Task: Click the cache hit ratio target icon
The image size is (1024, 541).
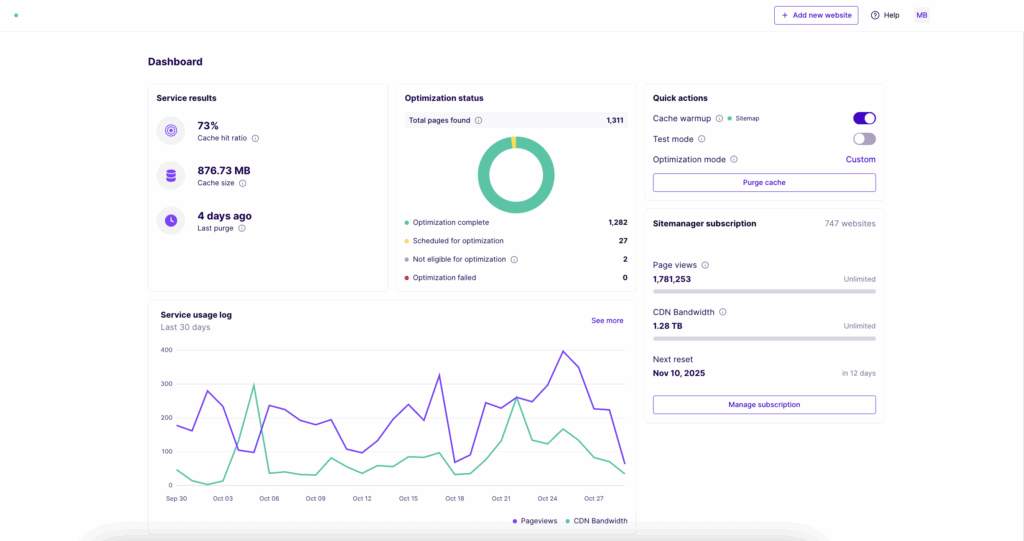Action: [171, 130]
